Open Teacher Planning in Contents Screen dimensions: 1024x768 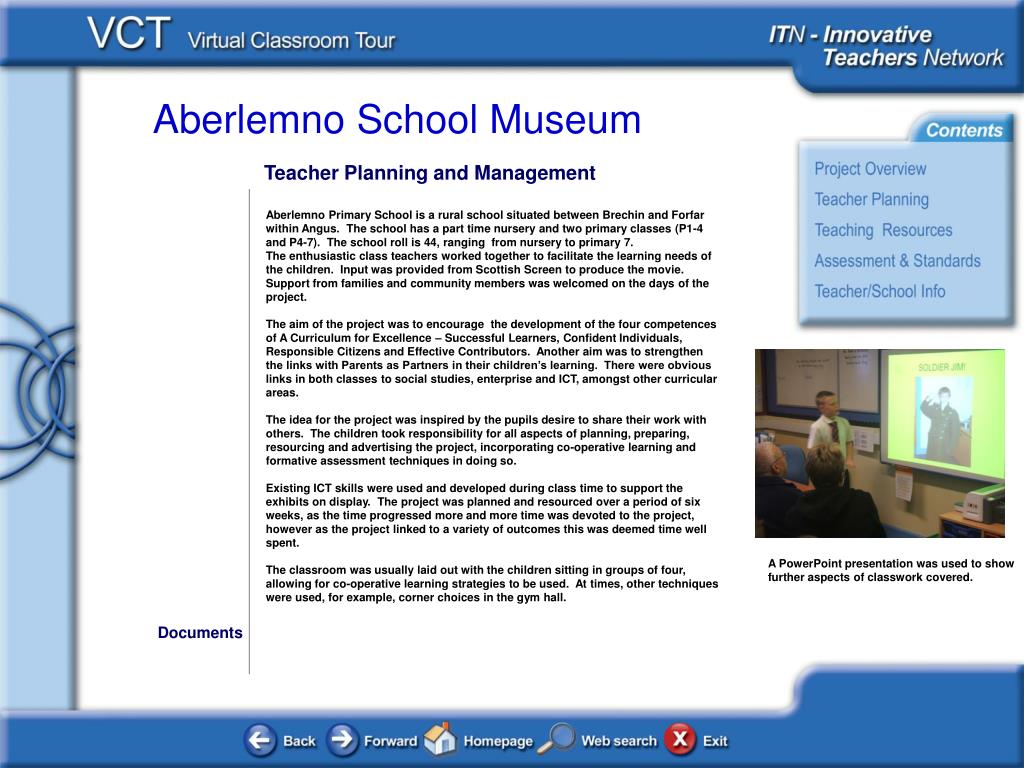point(871,200)
